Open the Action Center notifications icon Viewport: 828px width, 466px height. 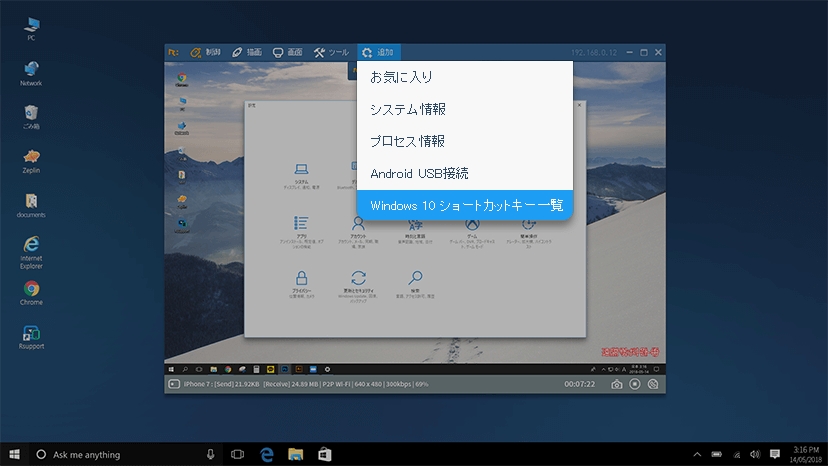(775, 454)
